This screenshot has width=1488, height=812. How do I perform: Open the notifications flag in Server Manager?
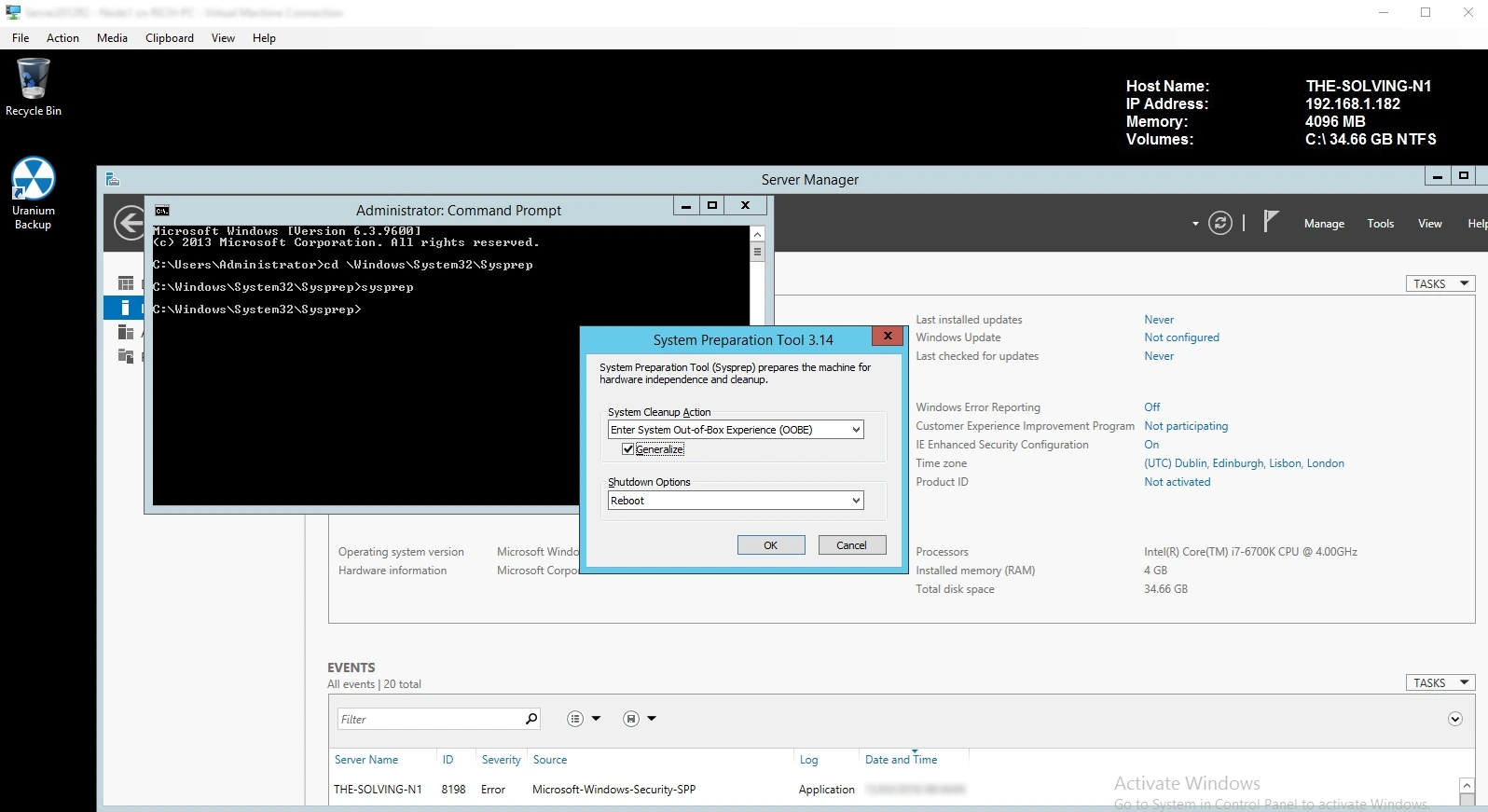(1270, 221)
